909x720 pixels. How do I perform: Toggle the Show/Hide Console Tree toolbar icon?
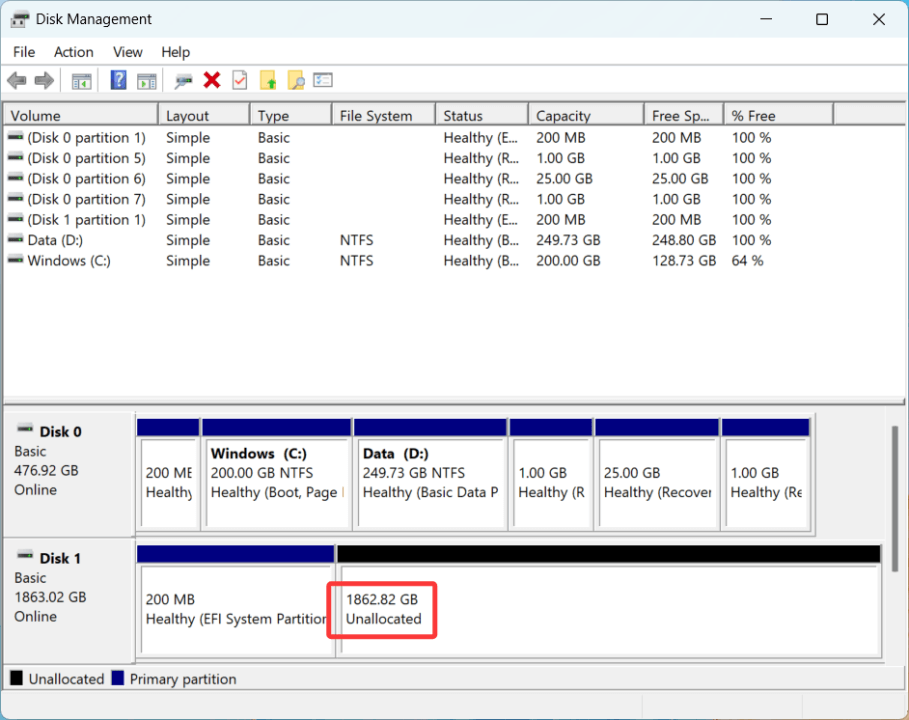pos(82,80)
